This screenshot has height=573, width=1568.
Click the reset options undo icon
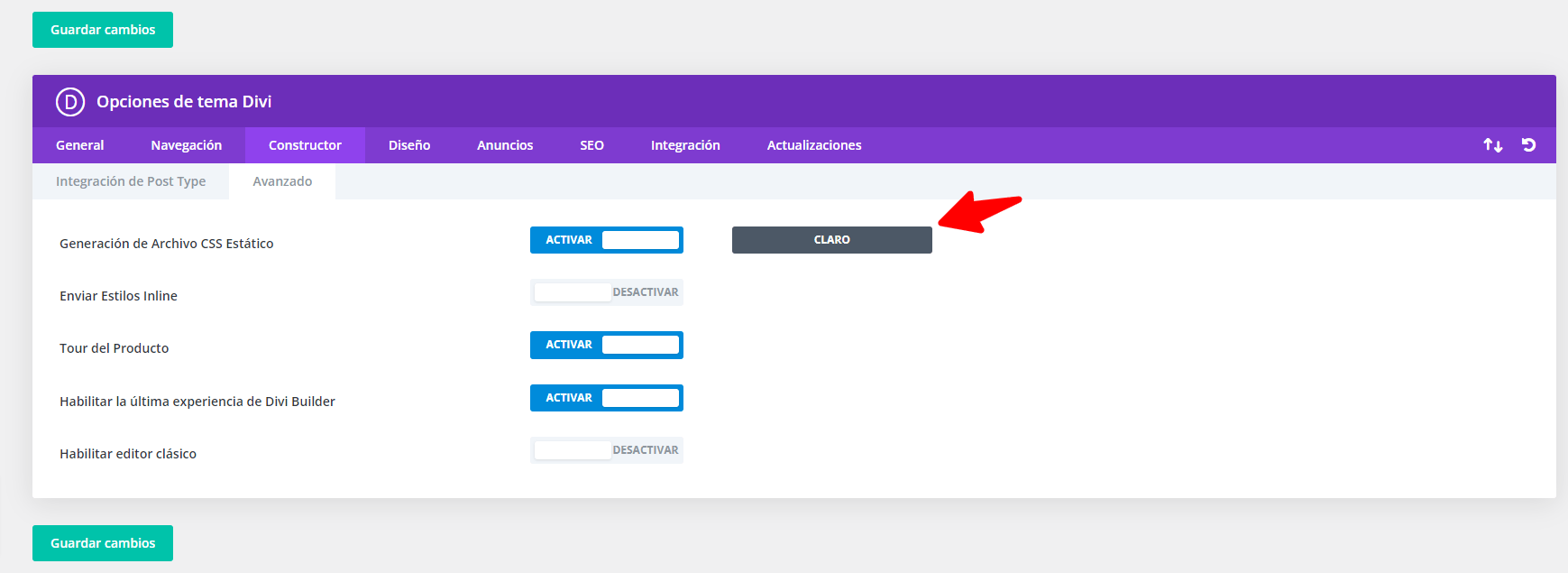[1528, 144]
